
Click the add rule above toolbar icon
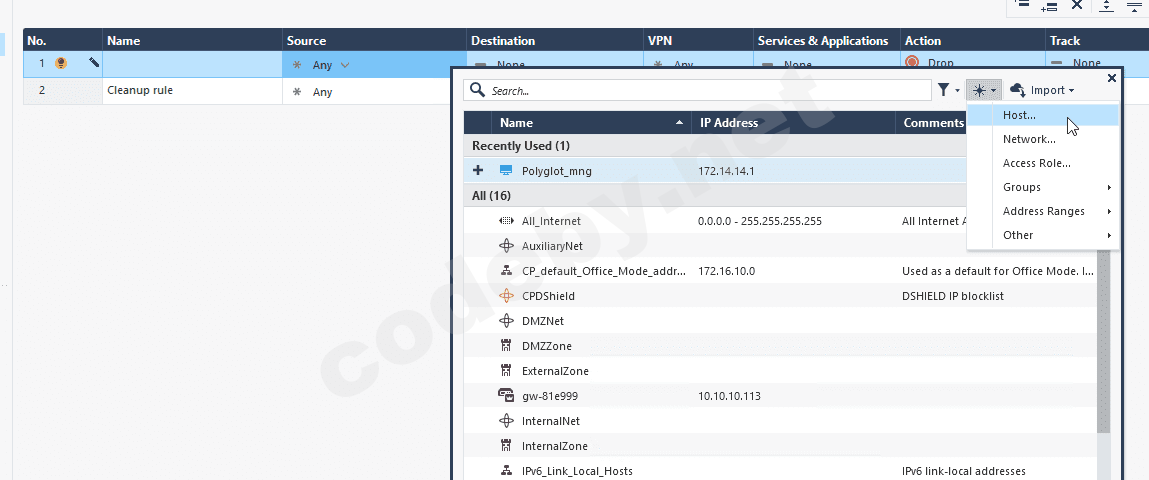point(1021,4)
